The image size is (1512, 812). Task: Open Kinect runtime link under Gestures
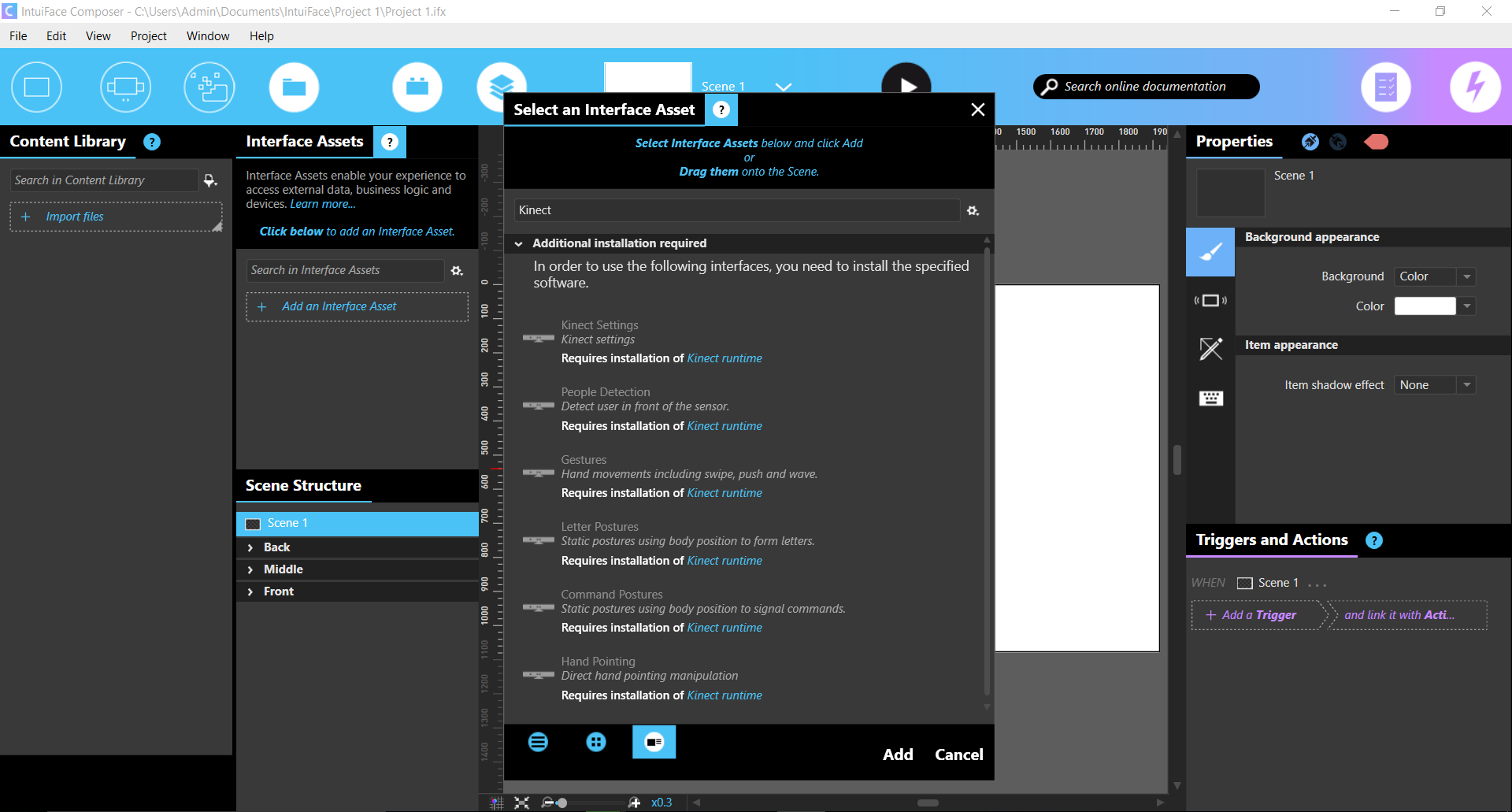(x=724, y=493)
